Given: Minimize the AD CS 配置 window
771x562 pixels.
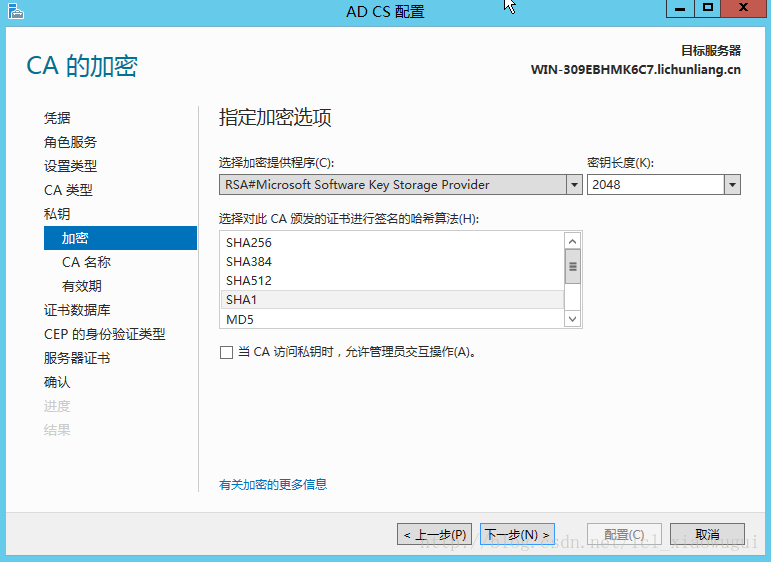Looking at the screenshot, I should [680, 8].
